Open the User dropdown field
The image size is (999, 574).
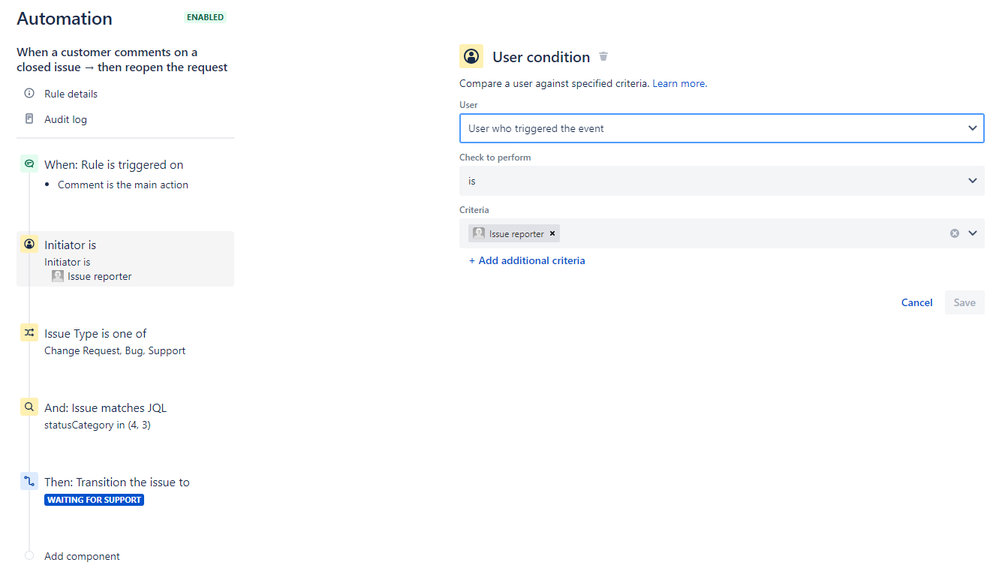pyautogui.click(x=722, y=129)
